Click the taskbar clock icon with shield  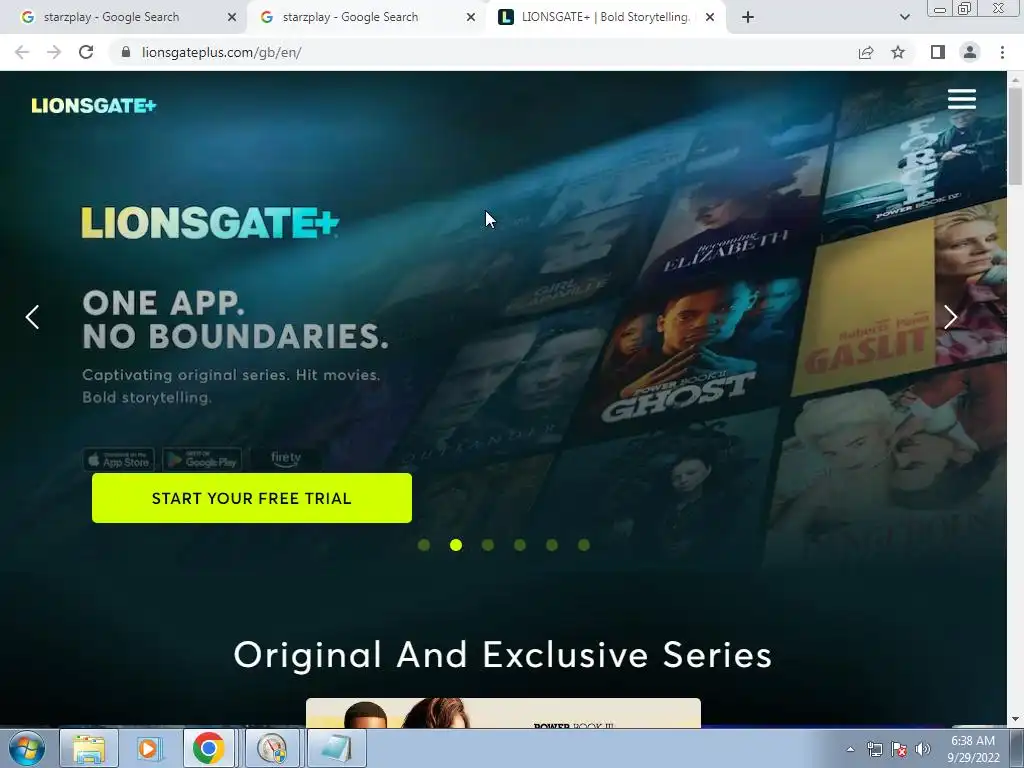(273, 748)
